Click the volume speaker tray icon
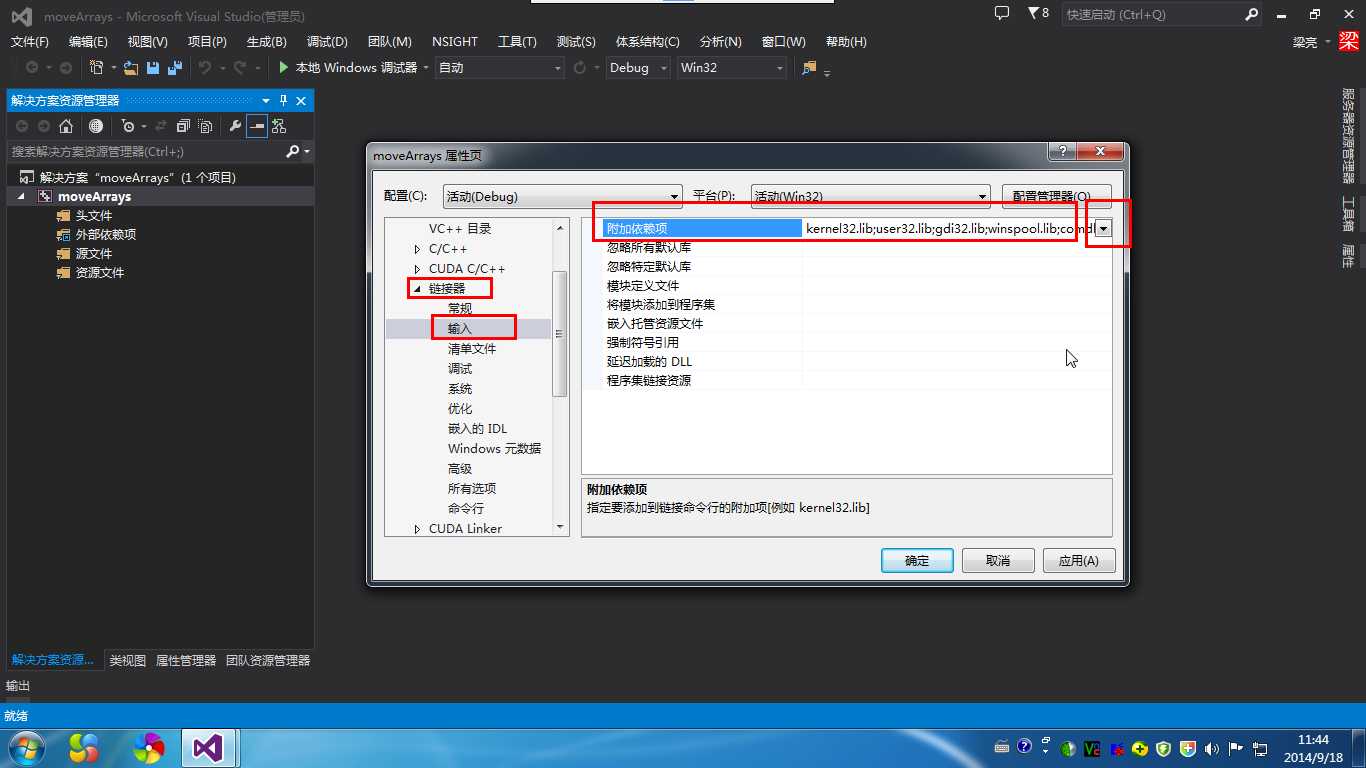 [x=1212, y=748]
